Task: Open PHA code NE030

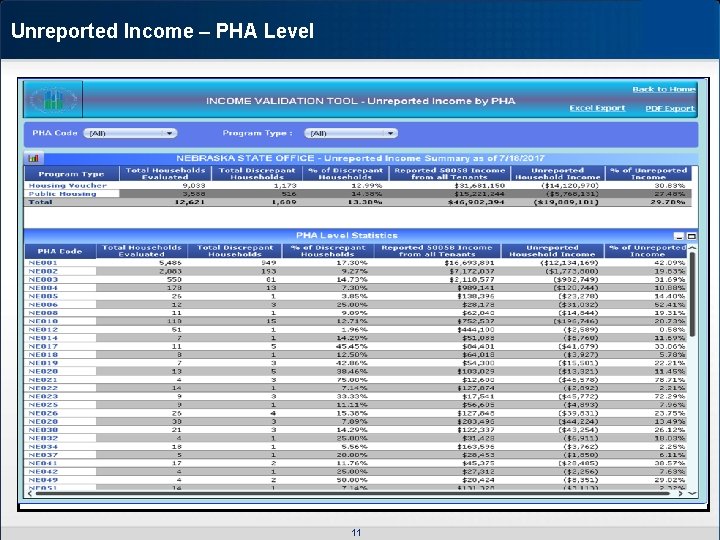Action: coord(43,430)
